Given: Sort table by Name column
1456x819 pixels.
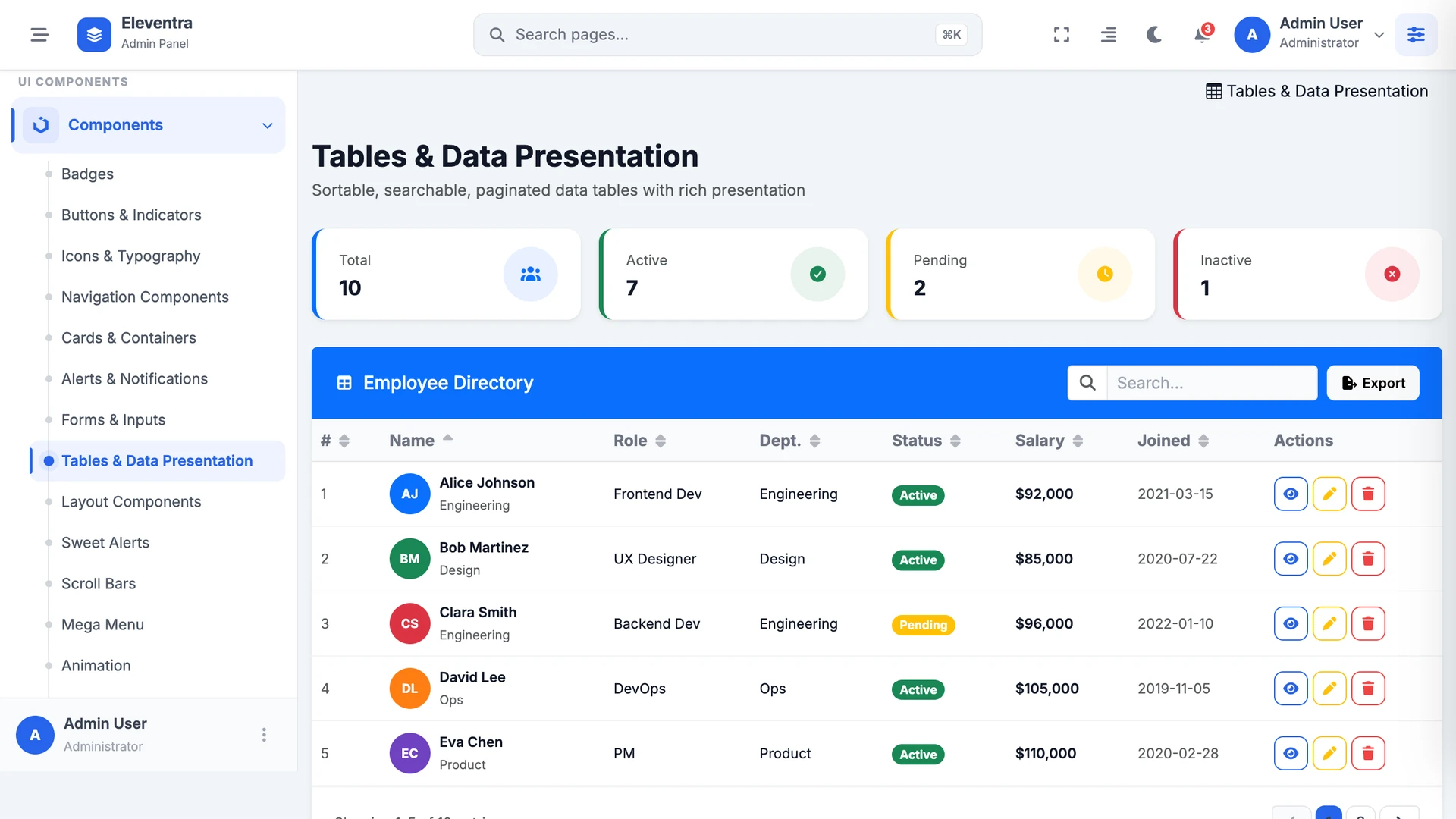Looking at the screenshot, I should tap(421, 440).
